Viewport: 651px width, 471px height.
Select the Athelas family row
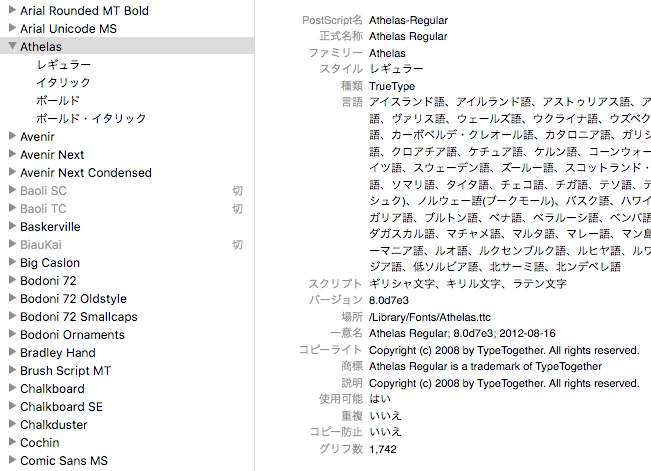[127, 46]
